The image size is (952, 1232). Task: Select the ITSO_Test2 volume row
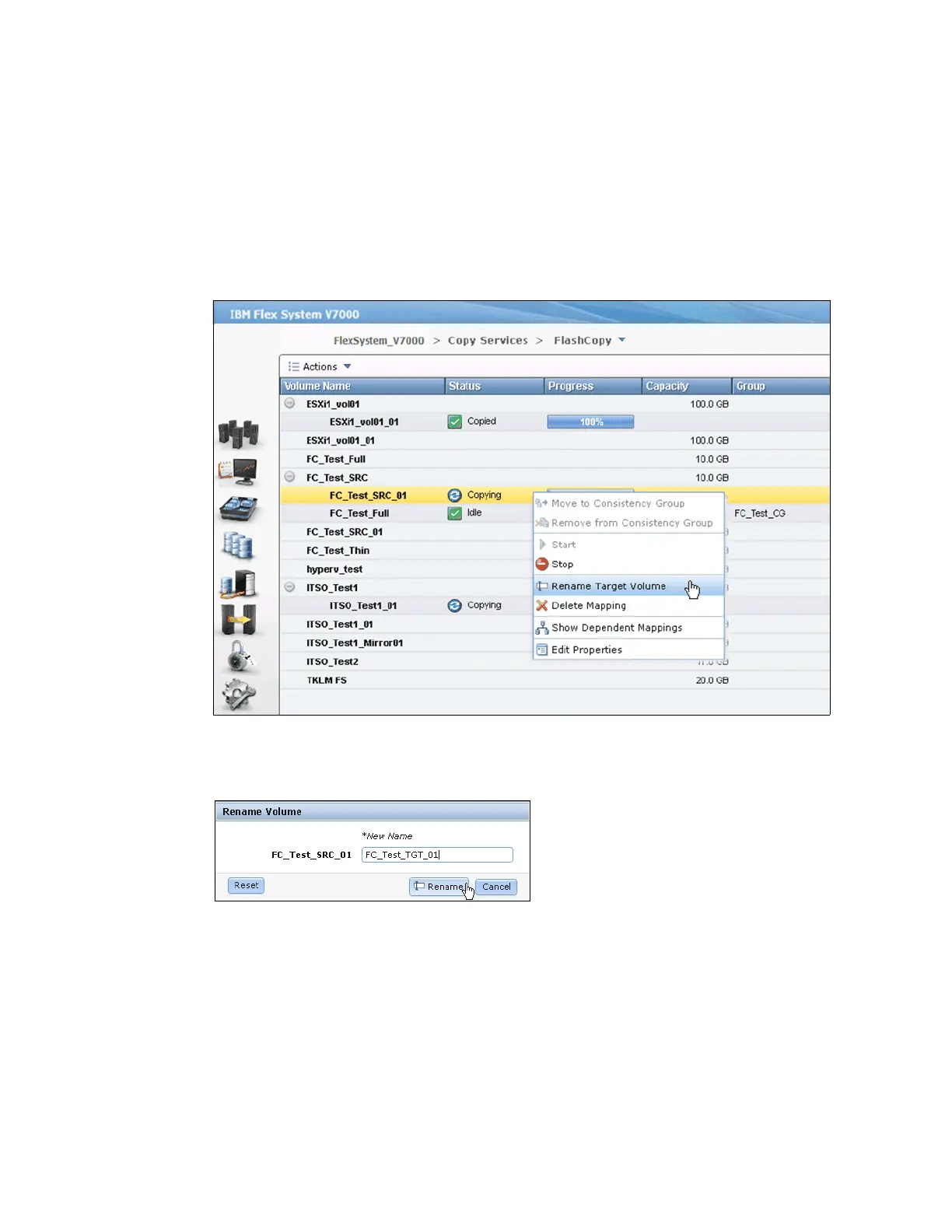point(555,662)
